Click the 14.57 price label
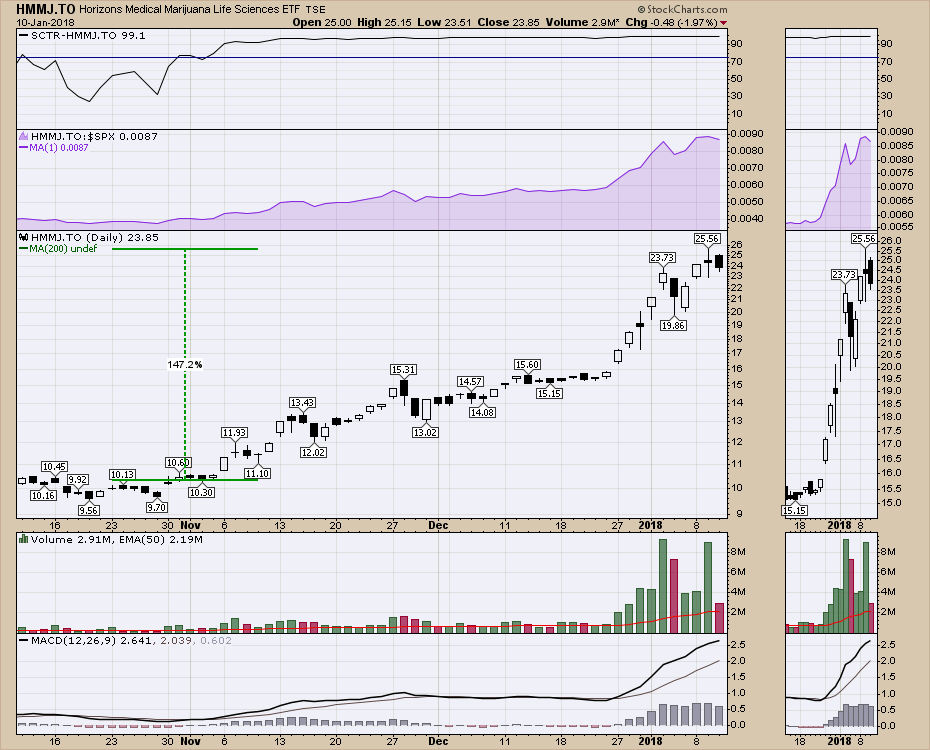Screen dimensions: 930x750 pos(470,382)
